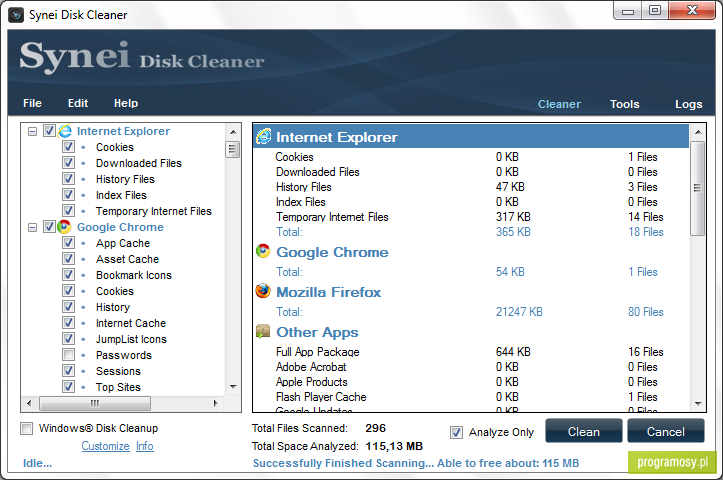Select Internet Cache tree item
The width and height of the screenshot is (723, 480).
pos(131,323)
